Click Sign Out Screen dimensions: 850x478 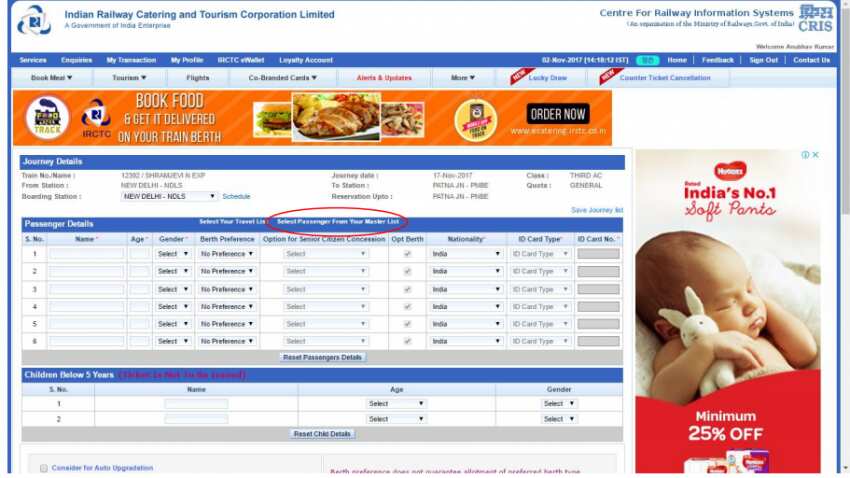click(x=764, y=60)
